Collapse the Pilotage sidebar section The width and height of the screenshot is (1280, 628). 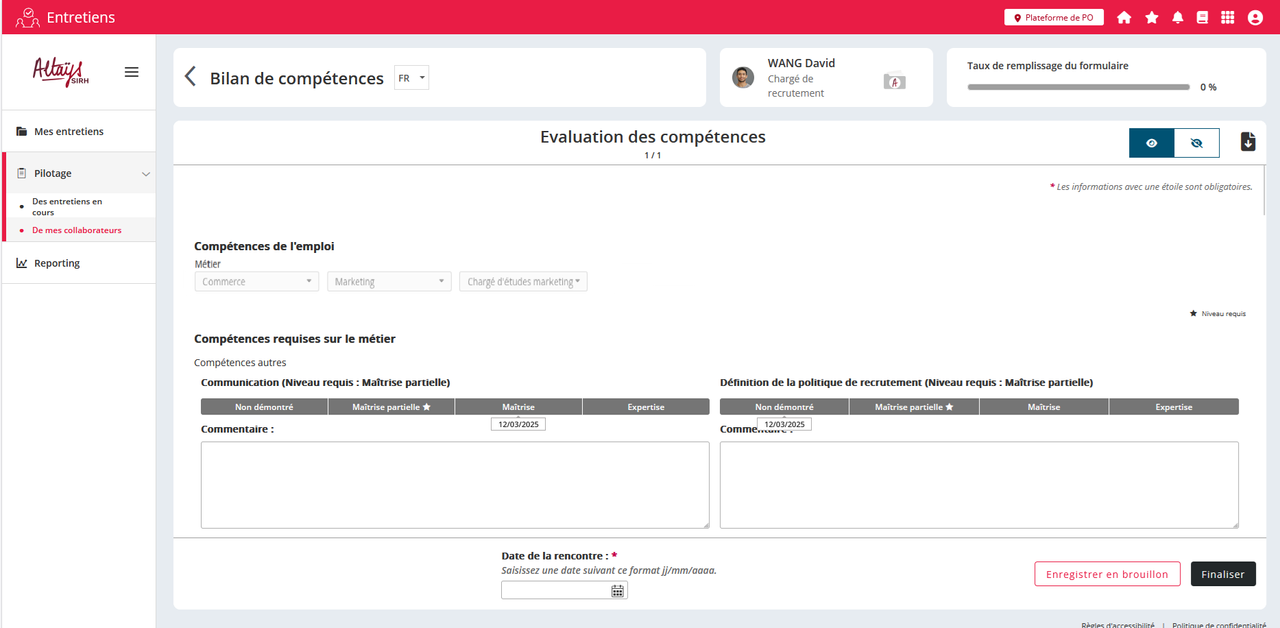tap(146, 174)
